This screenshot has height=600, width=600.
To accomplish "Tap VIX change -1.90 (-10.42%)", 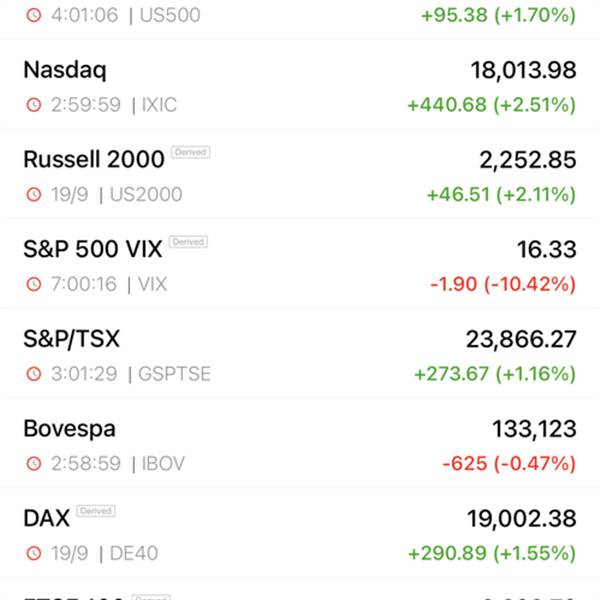I will (503, 284).
